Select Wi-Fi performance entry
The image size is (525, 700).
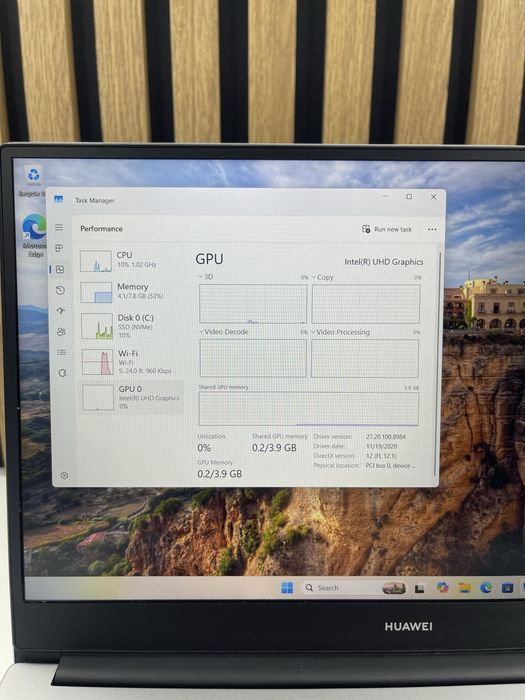[x=131, y=362]
